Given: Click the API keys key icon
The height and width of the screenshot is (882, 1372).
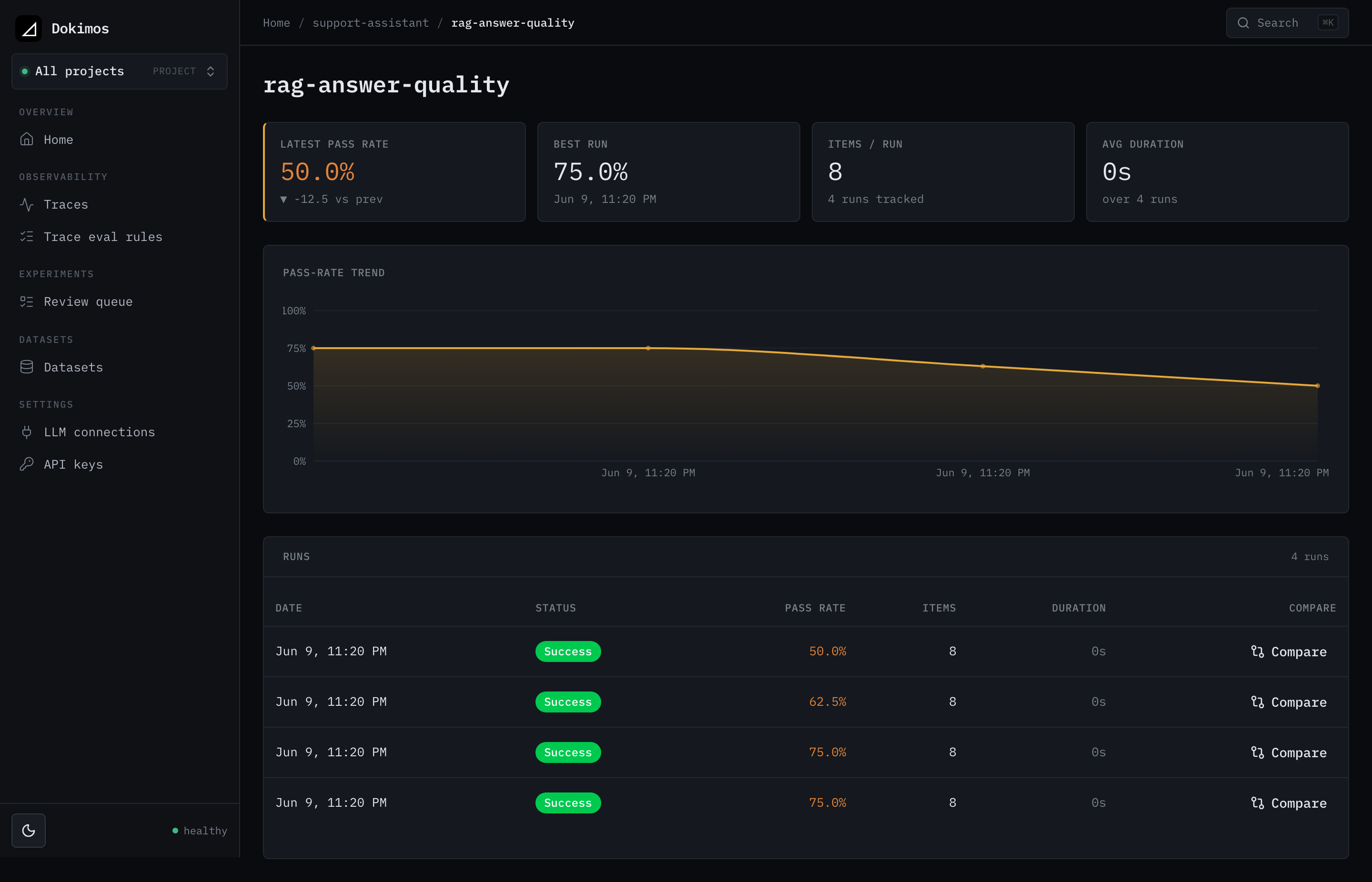Looking at the screenshot, I should (26, 464).
